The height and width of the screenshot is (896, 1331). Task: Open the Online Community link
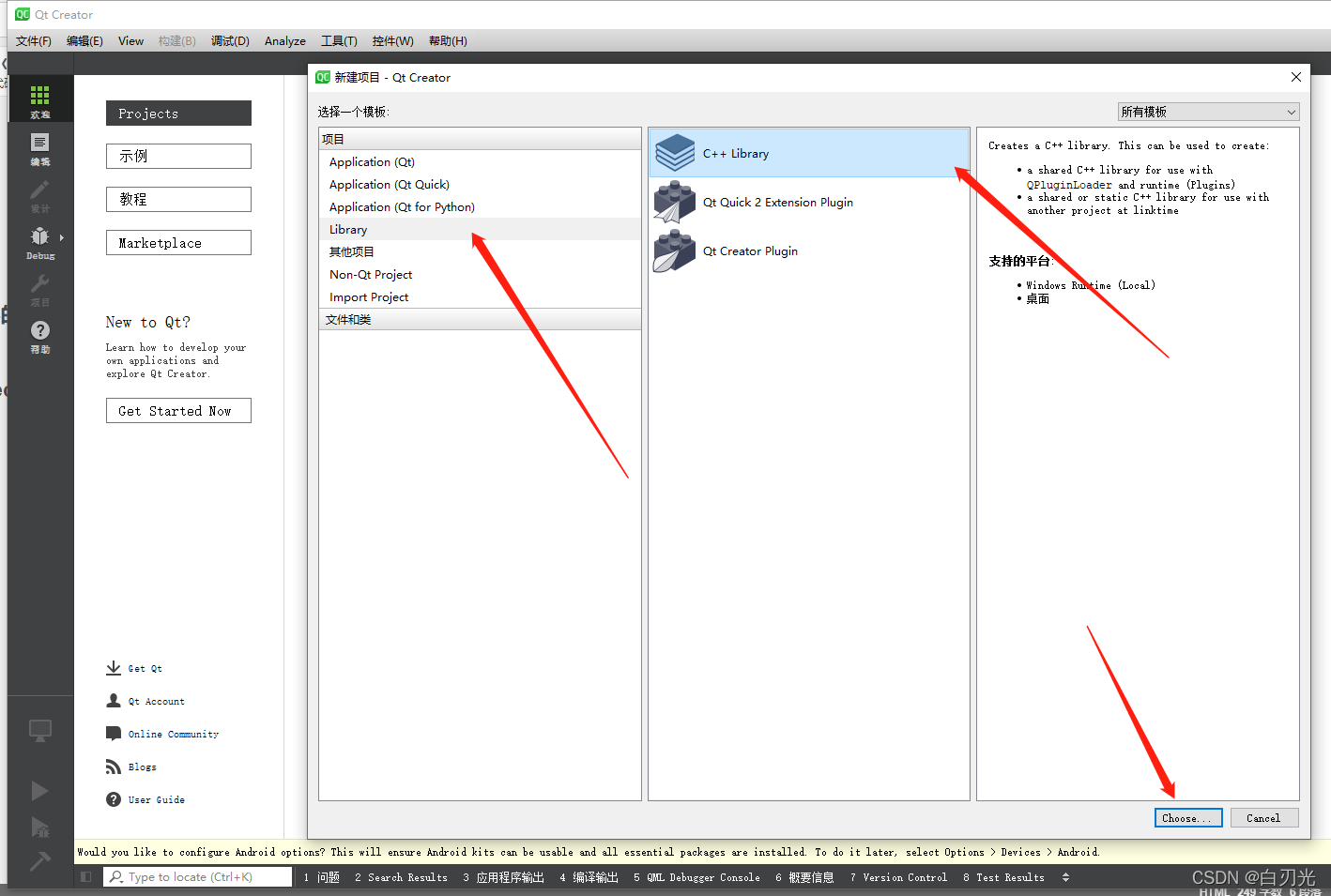pos(174,735)
